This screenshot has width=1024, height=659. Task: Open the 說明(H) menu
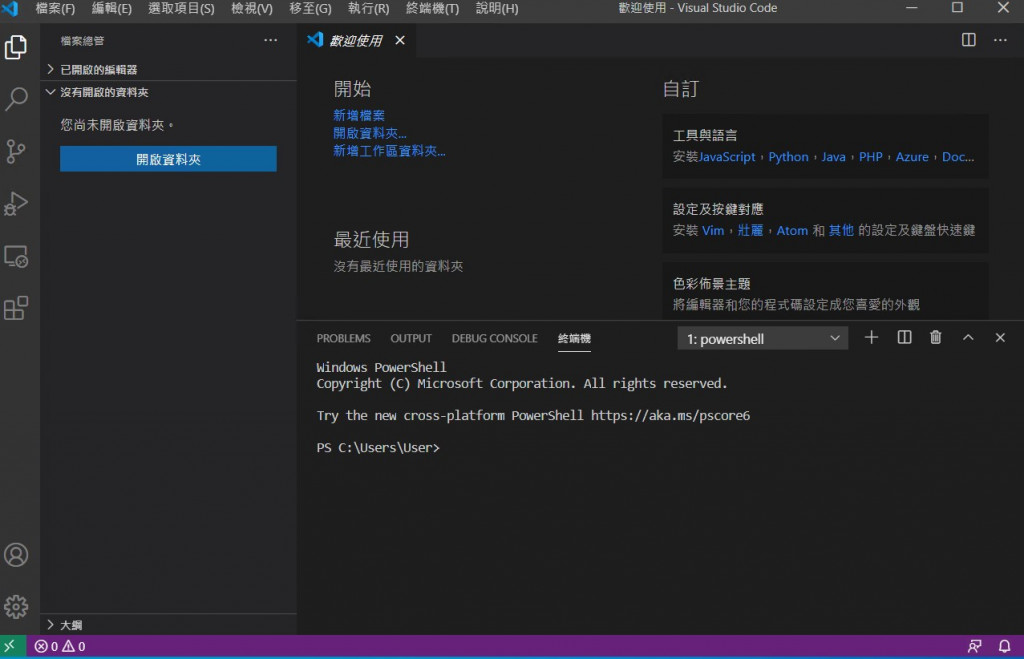click(x=497, y=8)
